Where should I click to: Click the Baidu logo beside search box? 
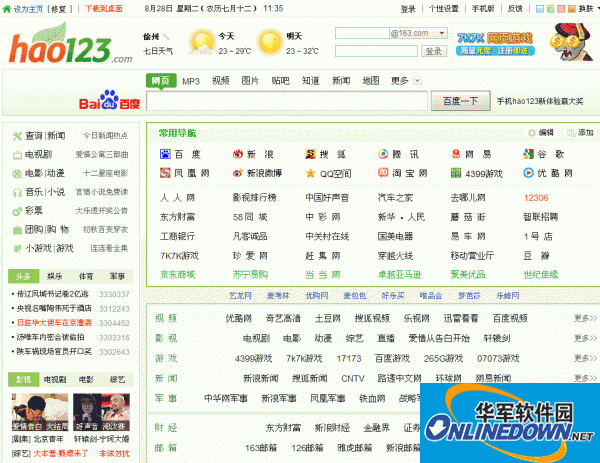tap(109, 100)
